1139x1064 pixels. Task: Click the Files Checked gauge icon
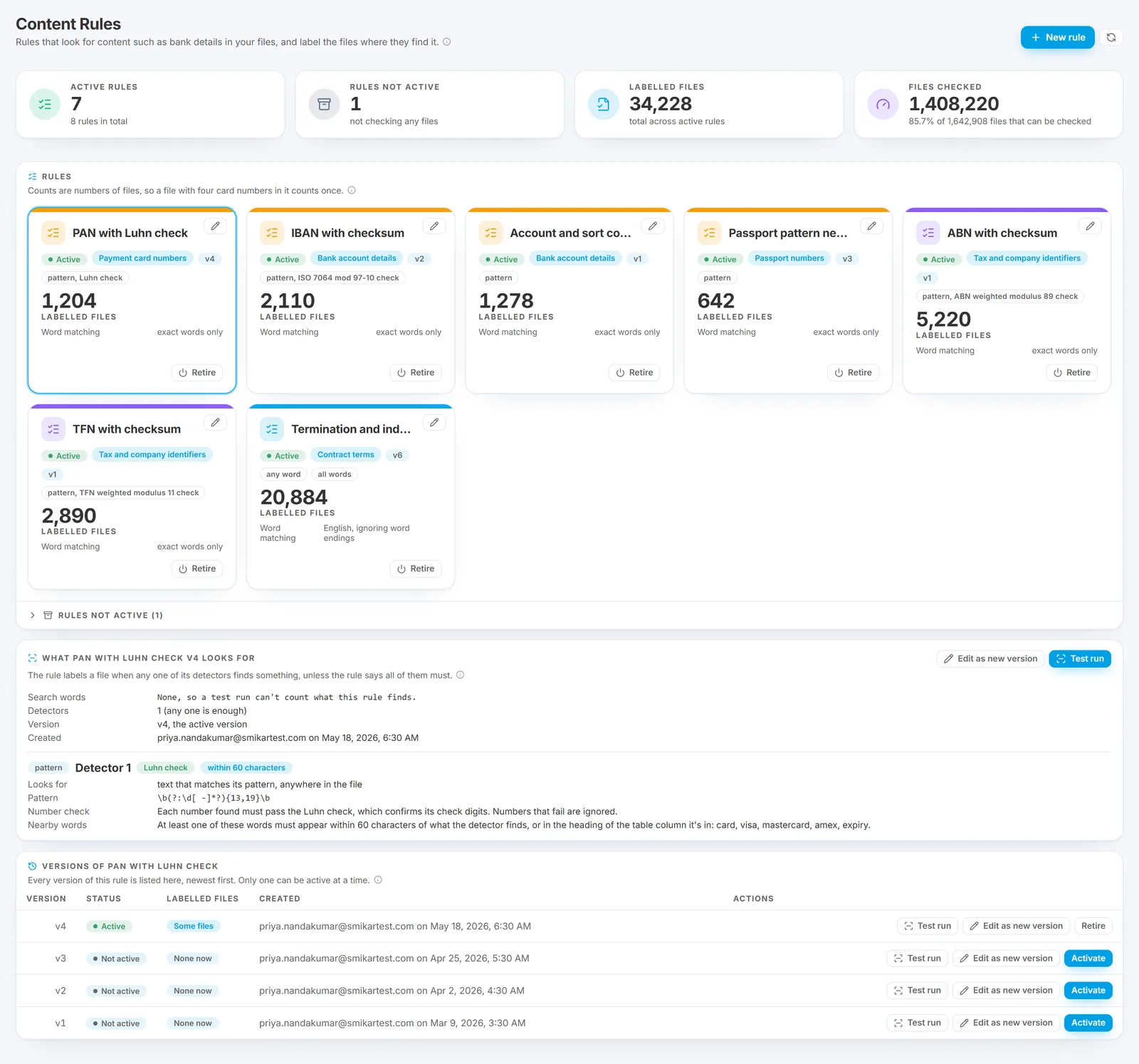point(883,105)
